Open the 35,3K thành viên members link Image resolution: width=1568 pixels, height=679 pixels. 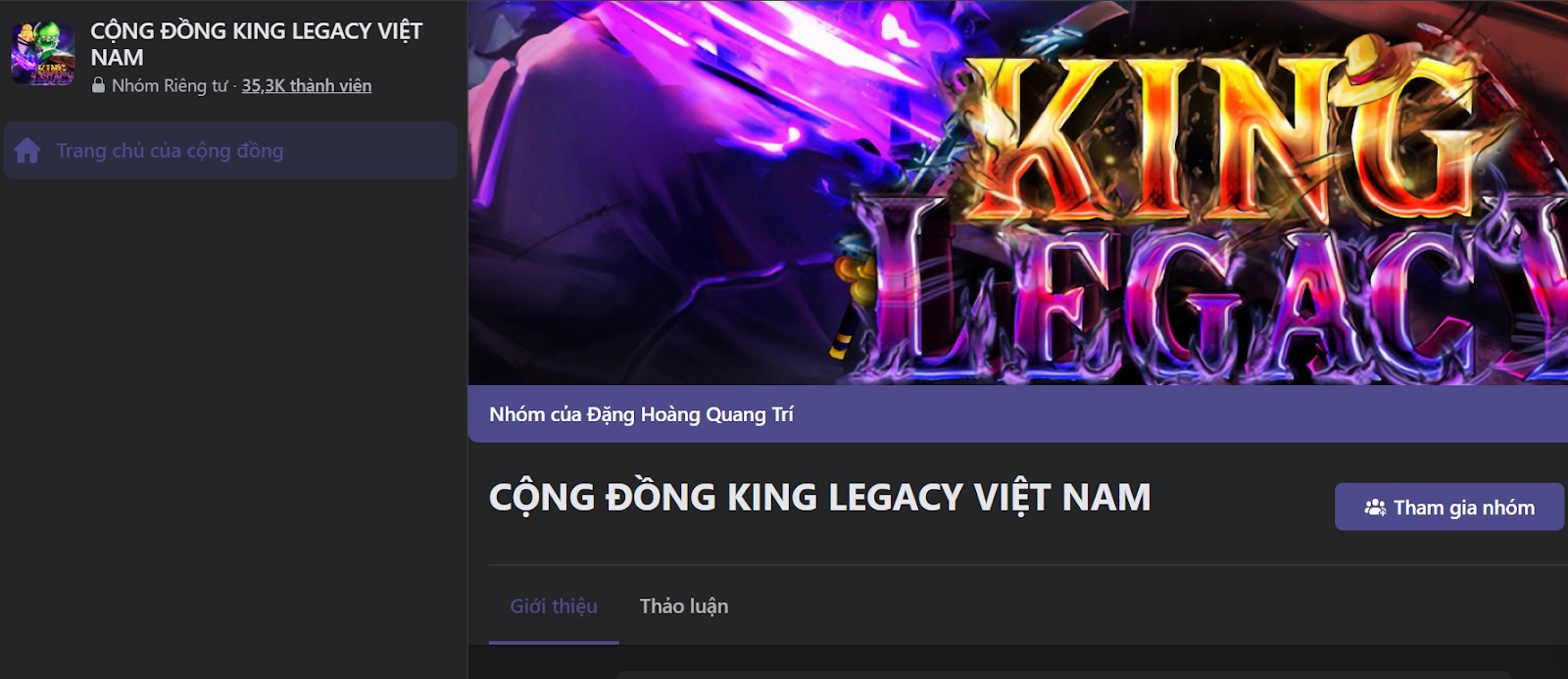coord(307,85)
